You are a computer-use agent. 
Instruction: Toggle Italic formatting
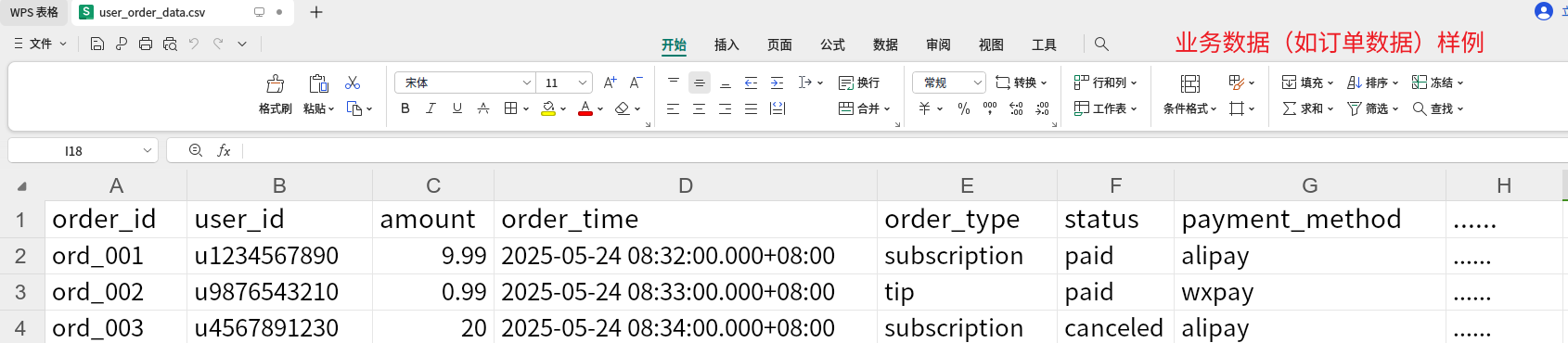point(431,108)
